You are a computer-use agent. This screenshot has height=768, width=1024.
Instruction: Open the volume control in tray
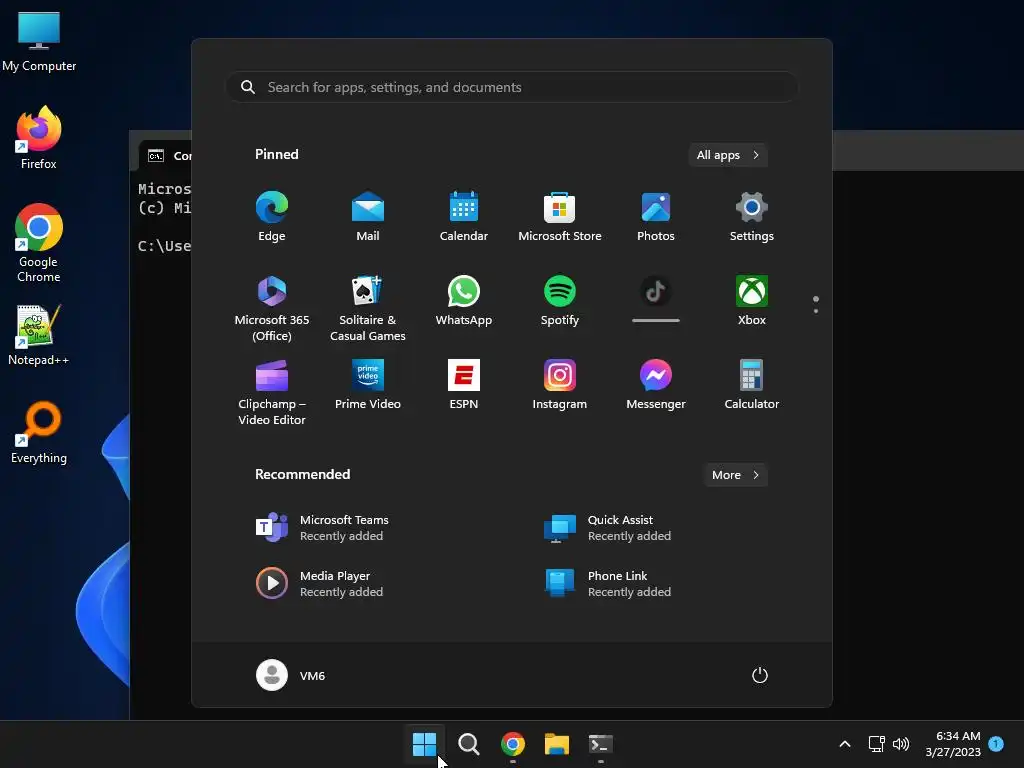[901, 744]
